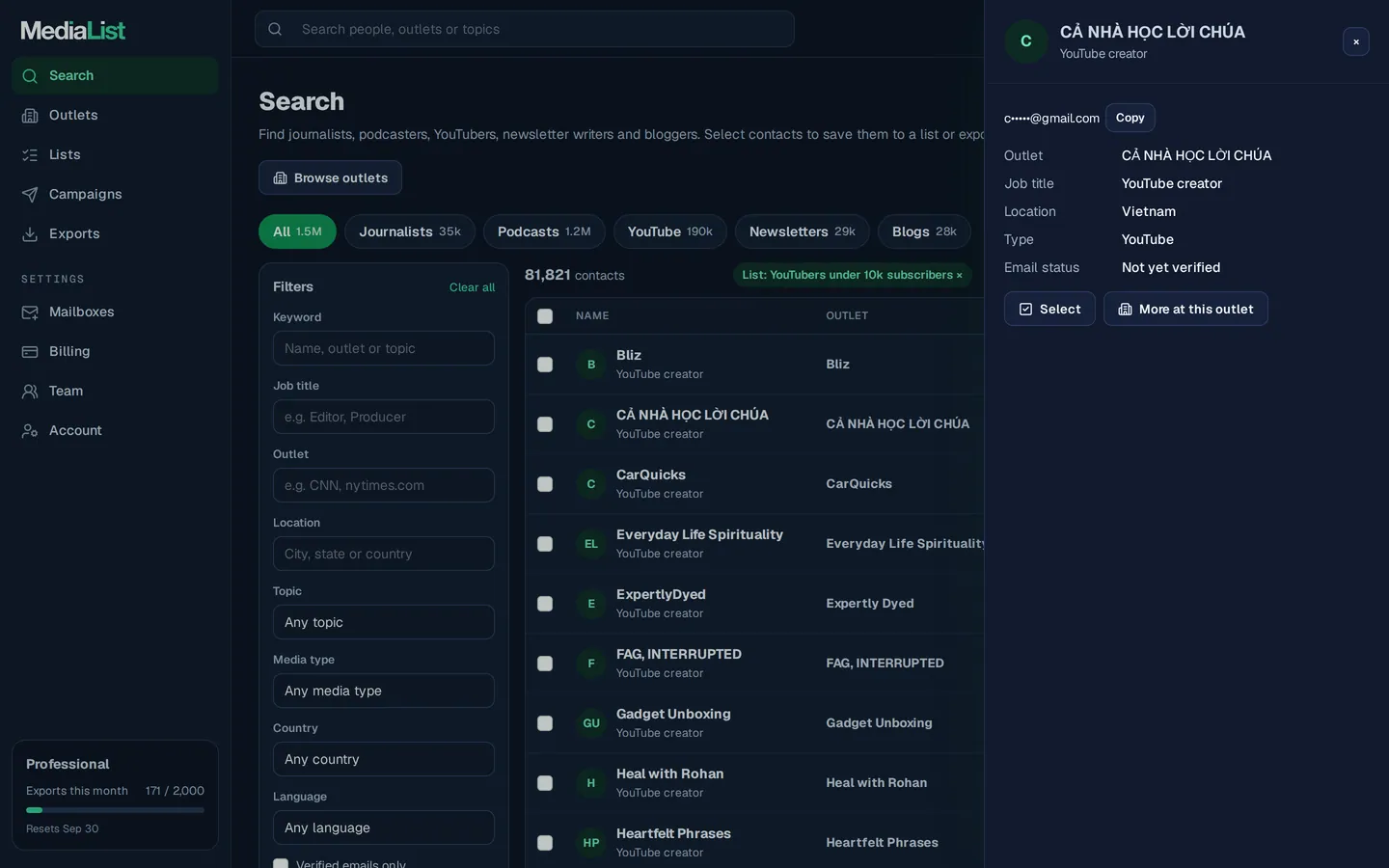Copy the contact email address
1389x868 pixels.
(1130, 118)
